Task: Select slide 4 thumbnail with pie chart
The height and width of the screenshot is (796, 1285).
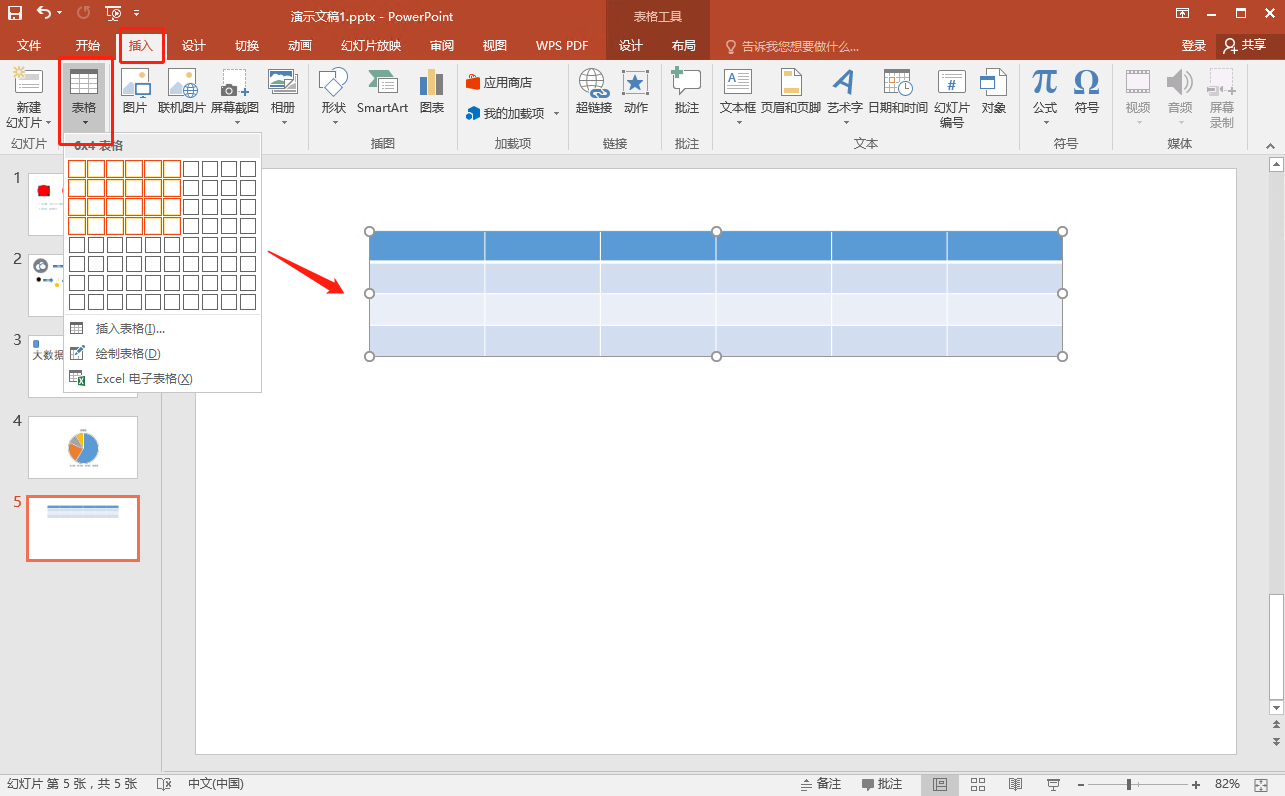Action: [83, 447]
